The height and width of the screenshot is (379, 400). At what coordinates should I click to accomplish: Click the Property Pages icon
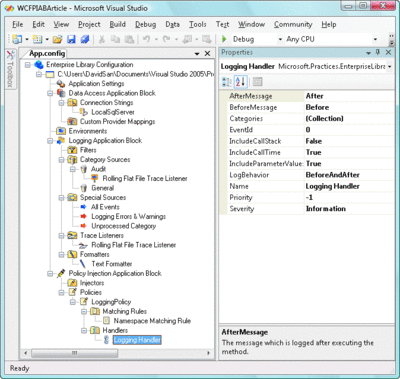click(x=257, y=81)
